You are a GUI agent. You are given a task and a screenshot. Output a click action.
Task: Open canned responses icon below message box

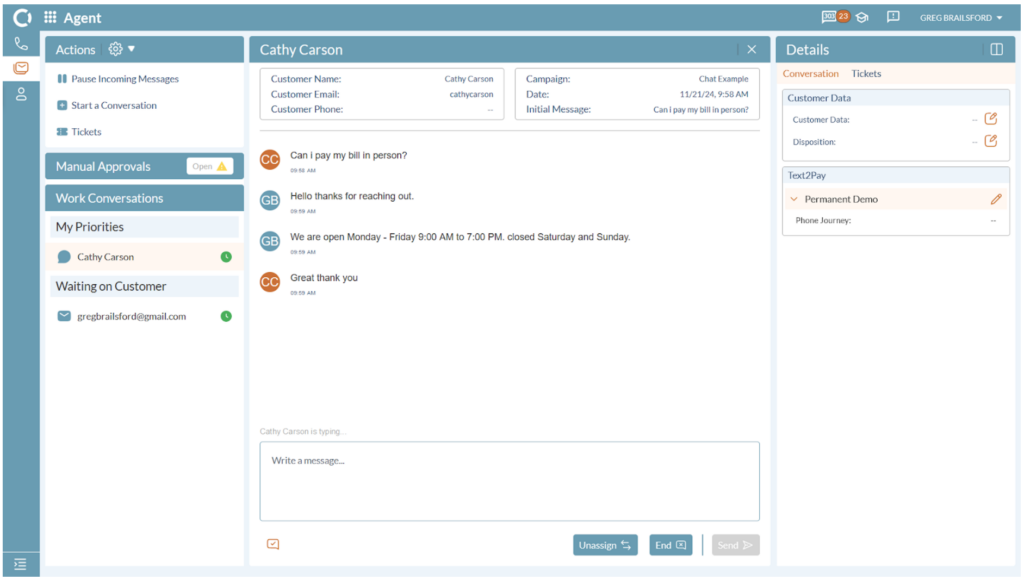point(273,544)
